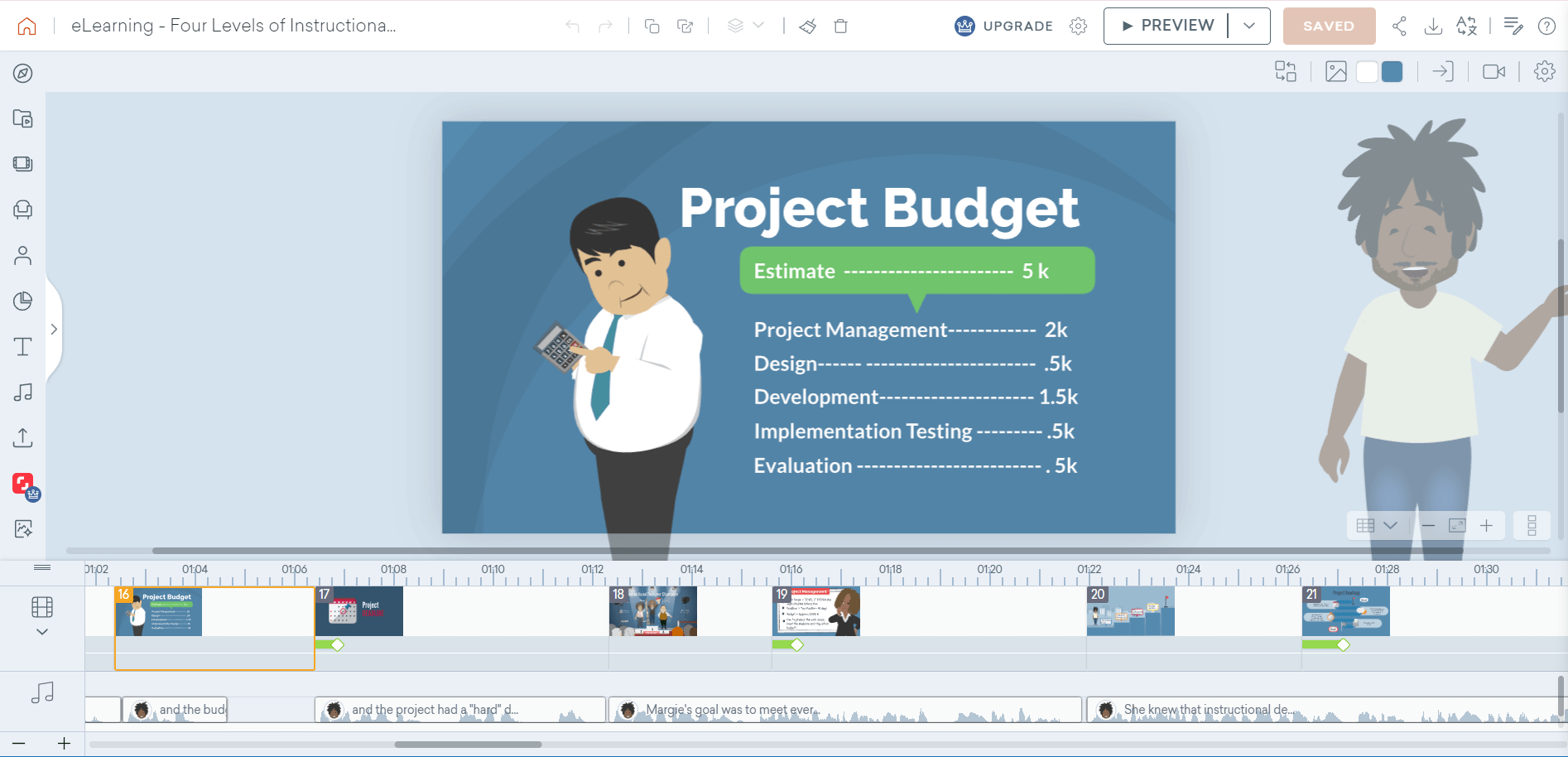This screenshot has height=757, width=1568.
Task: Click the transition marker under scene 17
Action: (x=338, y=644)
